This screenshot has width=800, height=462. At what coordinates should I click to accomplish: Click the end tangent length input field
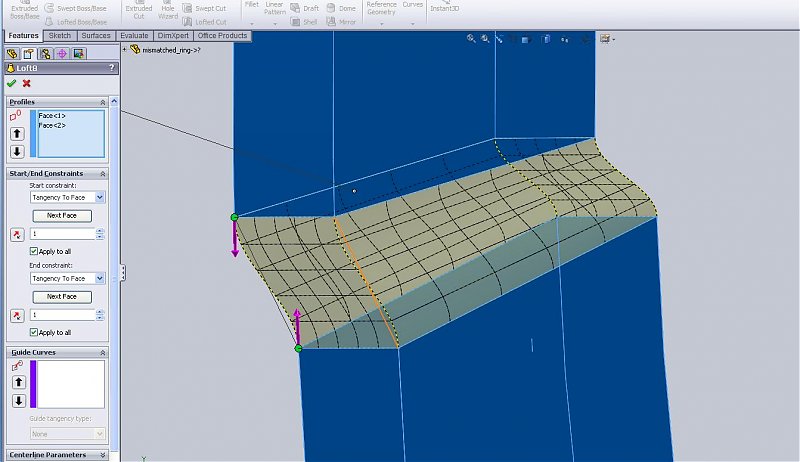pyautogui.click(x=63, y=315)
